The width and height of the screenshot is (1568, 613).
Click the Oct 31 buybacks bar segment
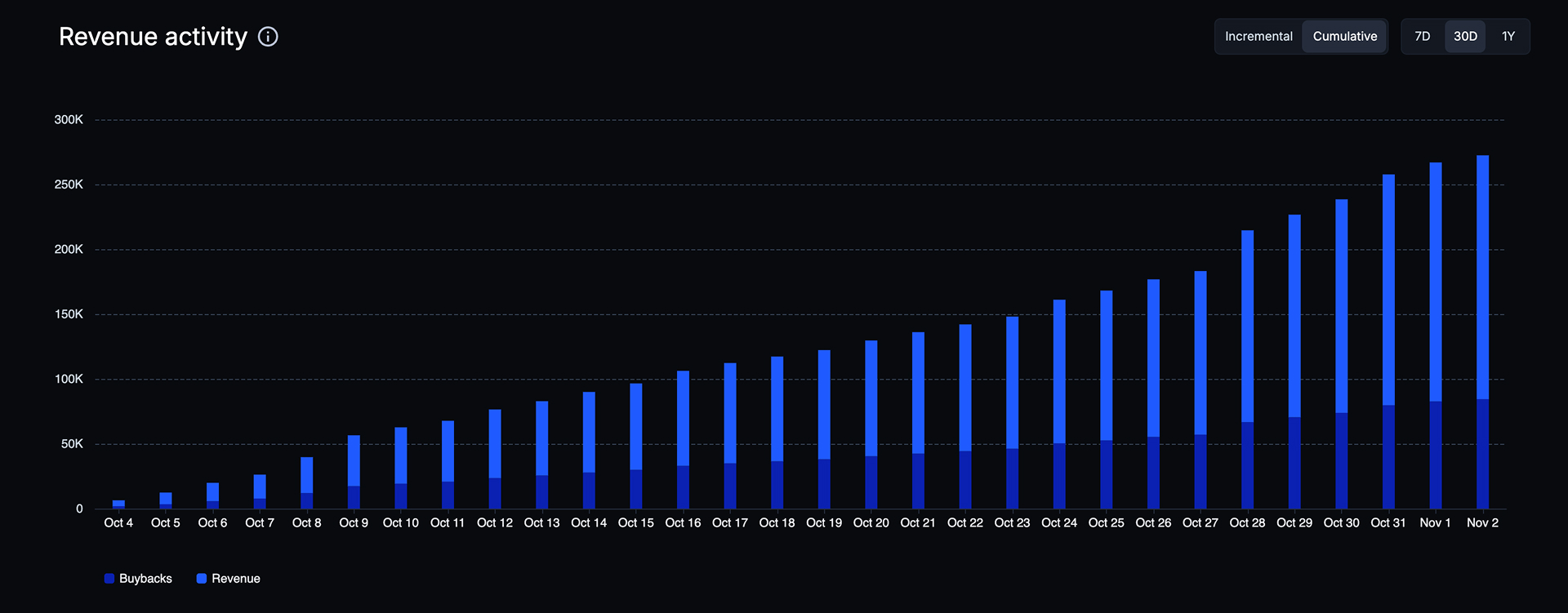1388,457
